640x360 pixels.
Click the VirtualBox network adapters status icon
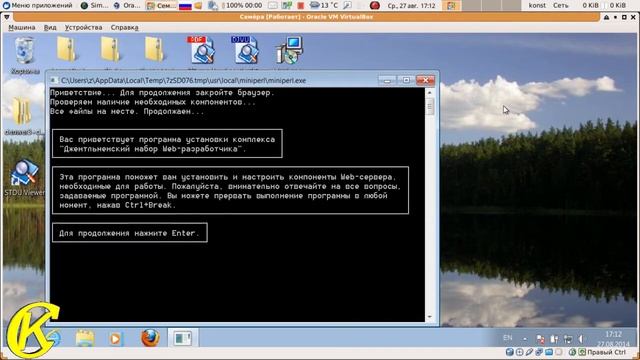[539, 352]
